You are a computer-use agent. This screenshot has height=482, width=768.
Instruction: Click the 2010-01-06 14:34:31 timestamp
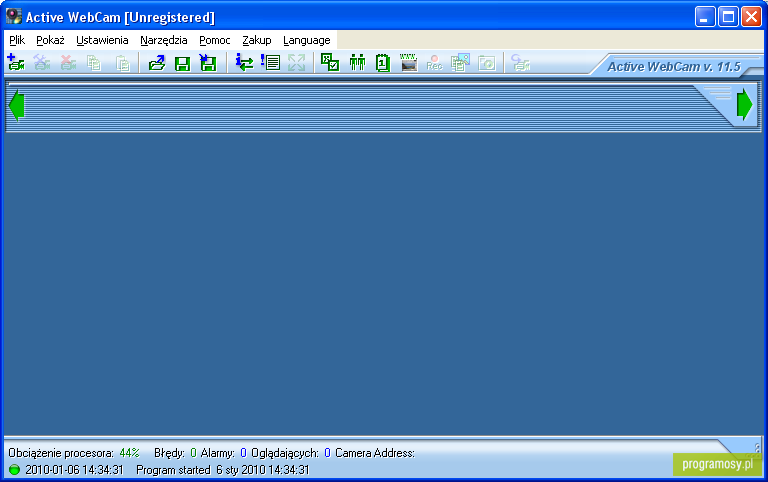pyautogui.click(x=74, y=470)
